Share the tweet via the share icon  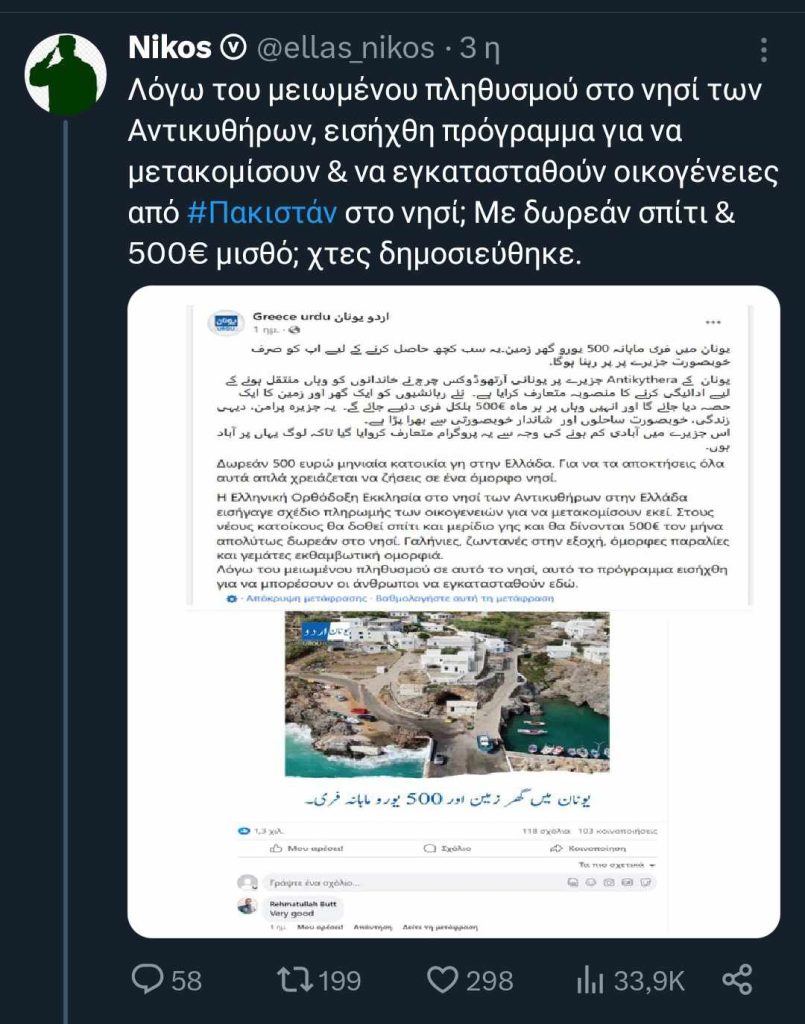[738, 980]
